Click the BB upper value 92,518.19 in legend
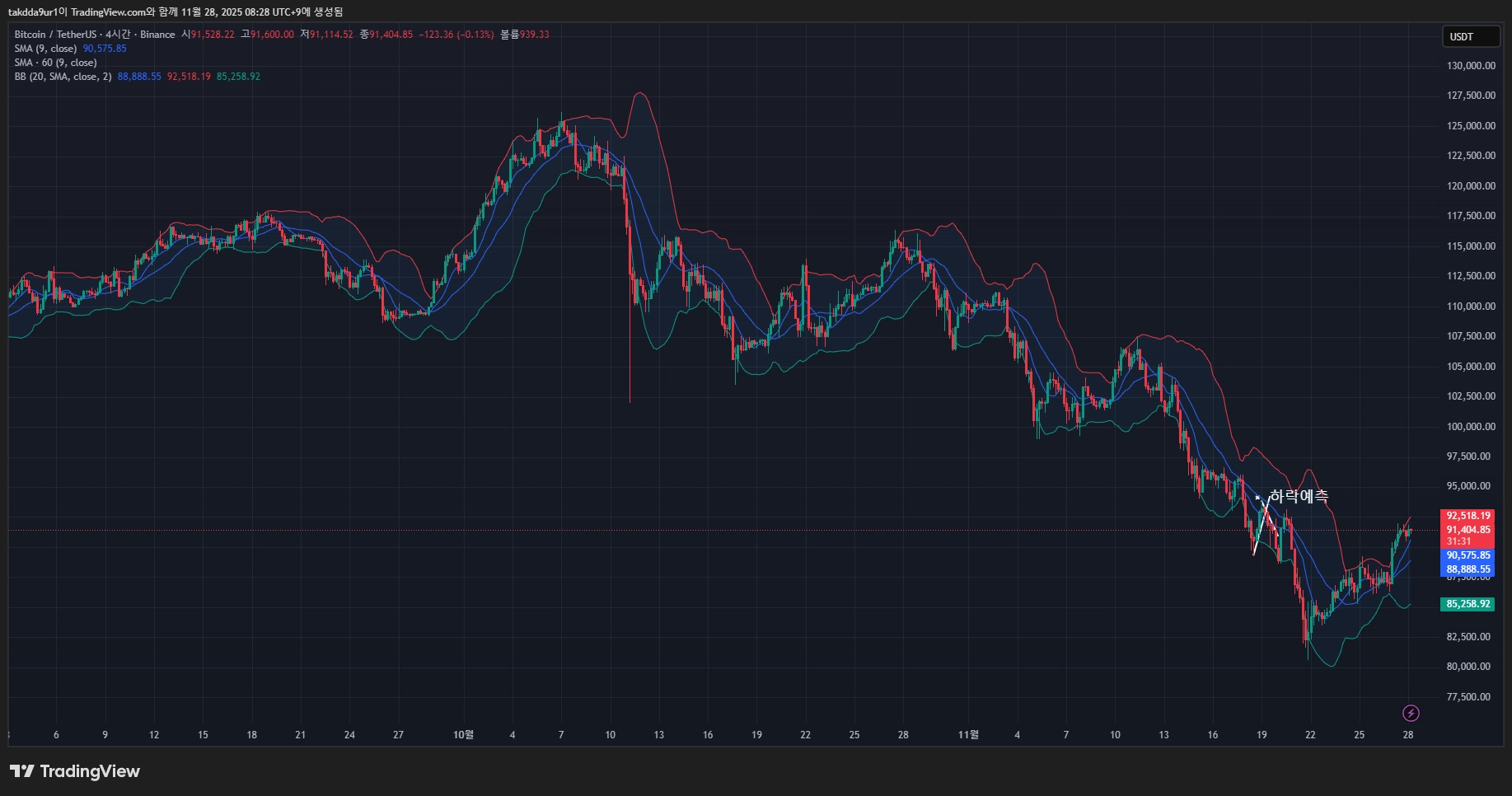This screenshot has width=1512, height=796. pyautogui.click(x=189, y=77)
